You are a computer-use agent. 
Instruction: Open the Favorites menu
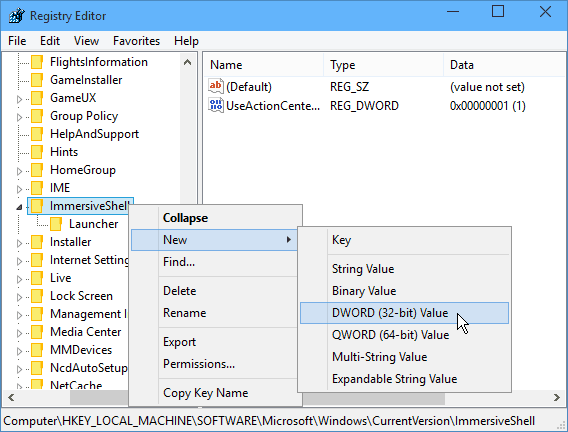(x=136, y=41)
